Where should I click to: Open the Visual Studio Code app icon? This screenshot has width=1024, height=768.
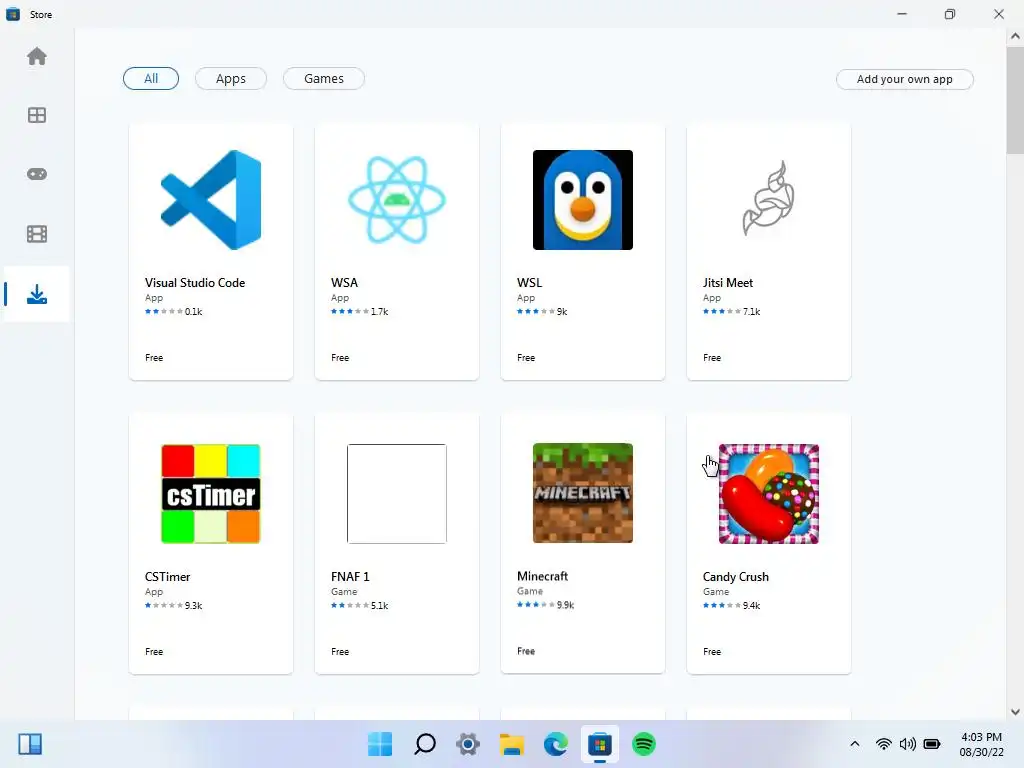211,200
